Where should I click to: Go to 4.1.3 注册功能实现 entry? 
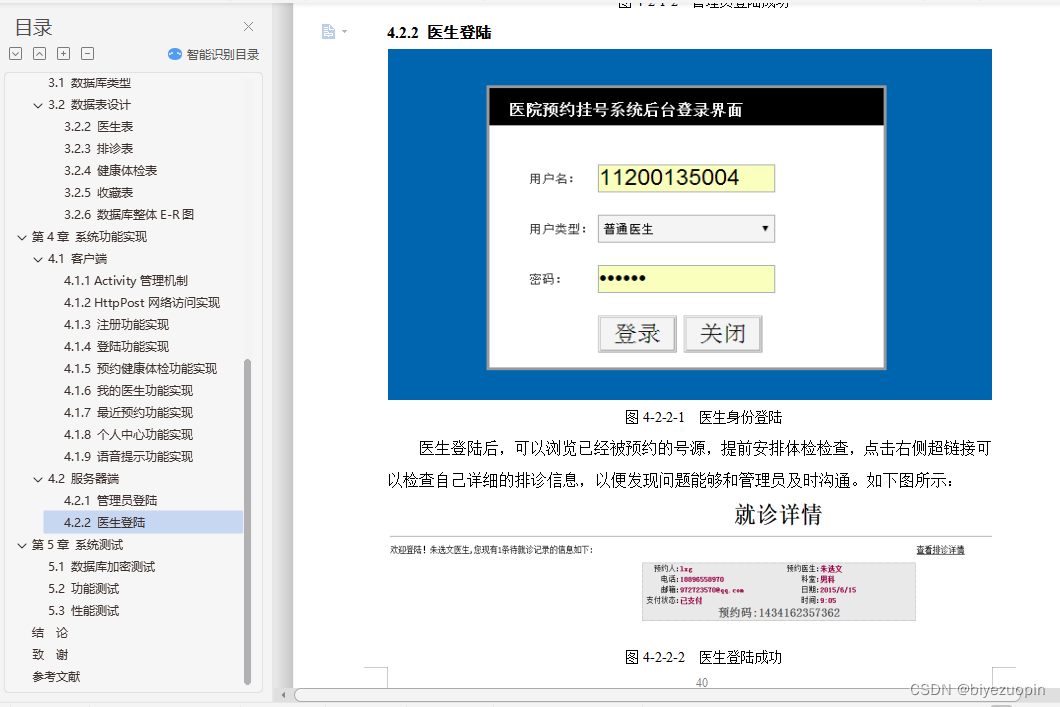click(116, 325)
